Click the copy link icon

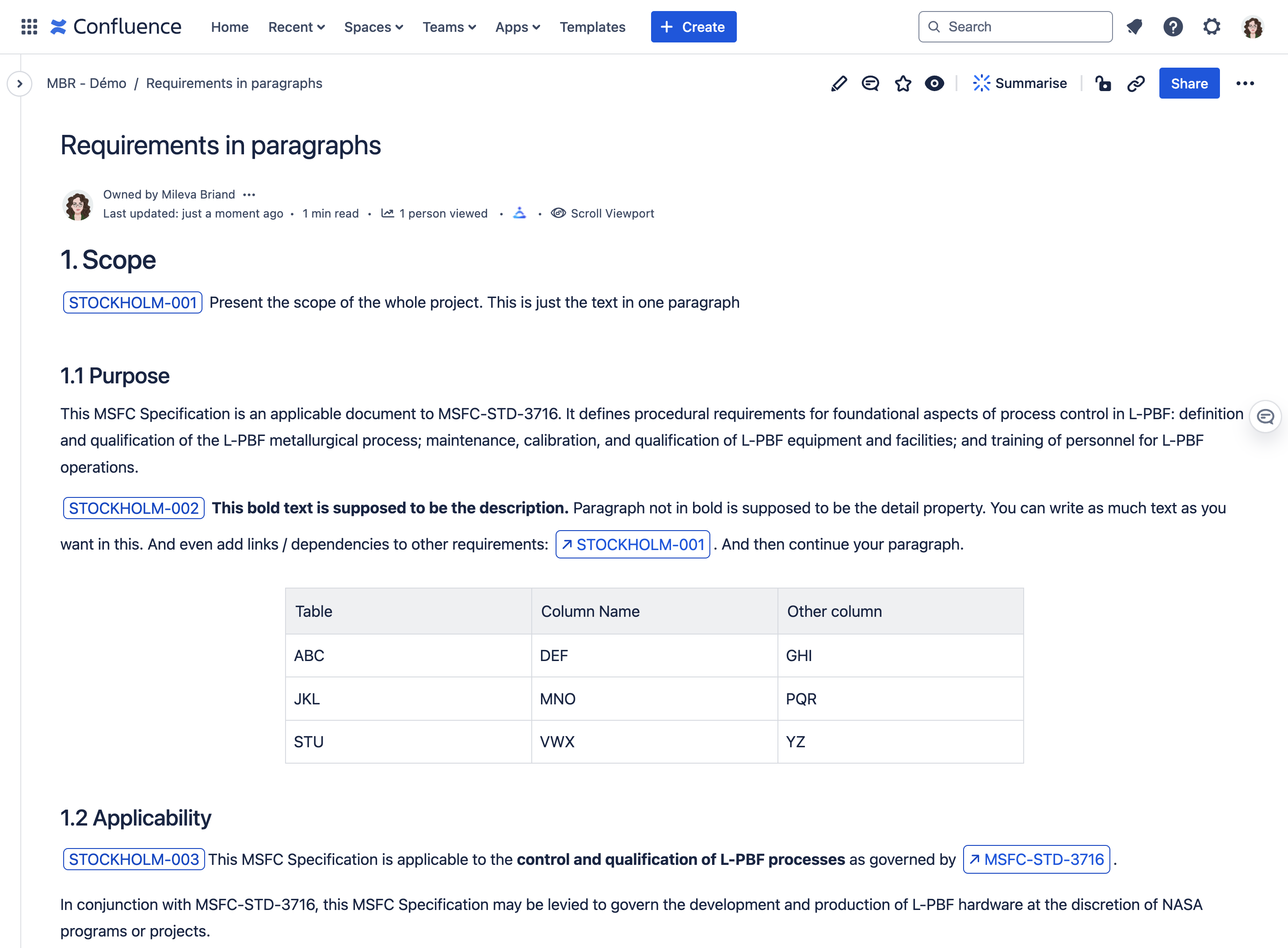point(1136,83)
